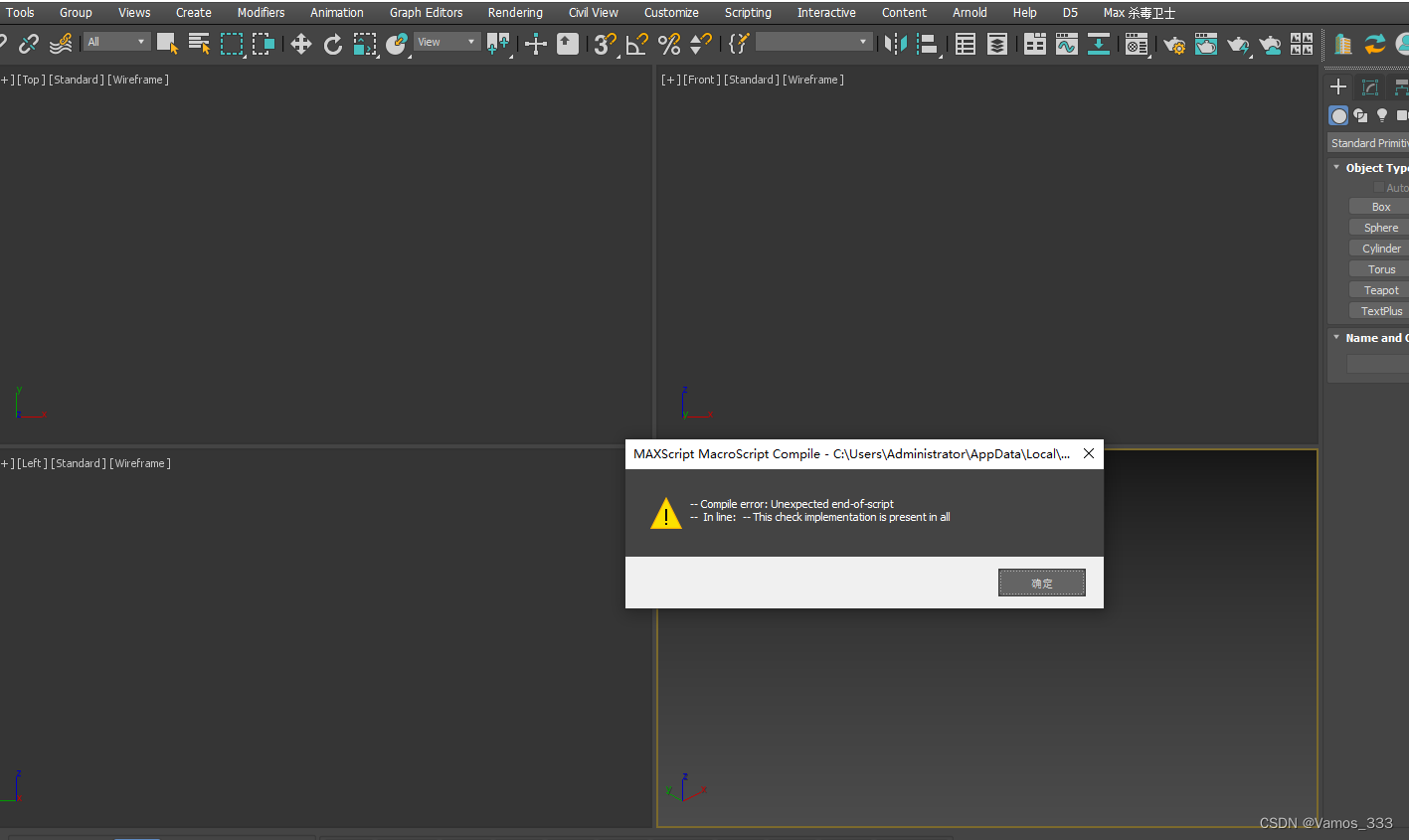Activate the Select and Move tool
Image resolution: width=1409 pixels, height=840 pixels.
click(x=301, y=44)
